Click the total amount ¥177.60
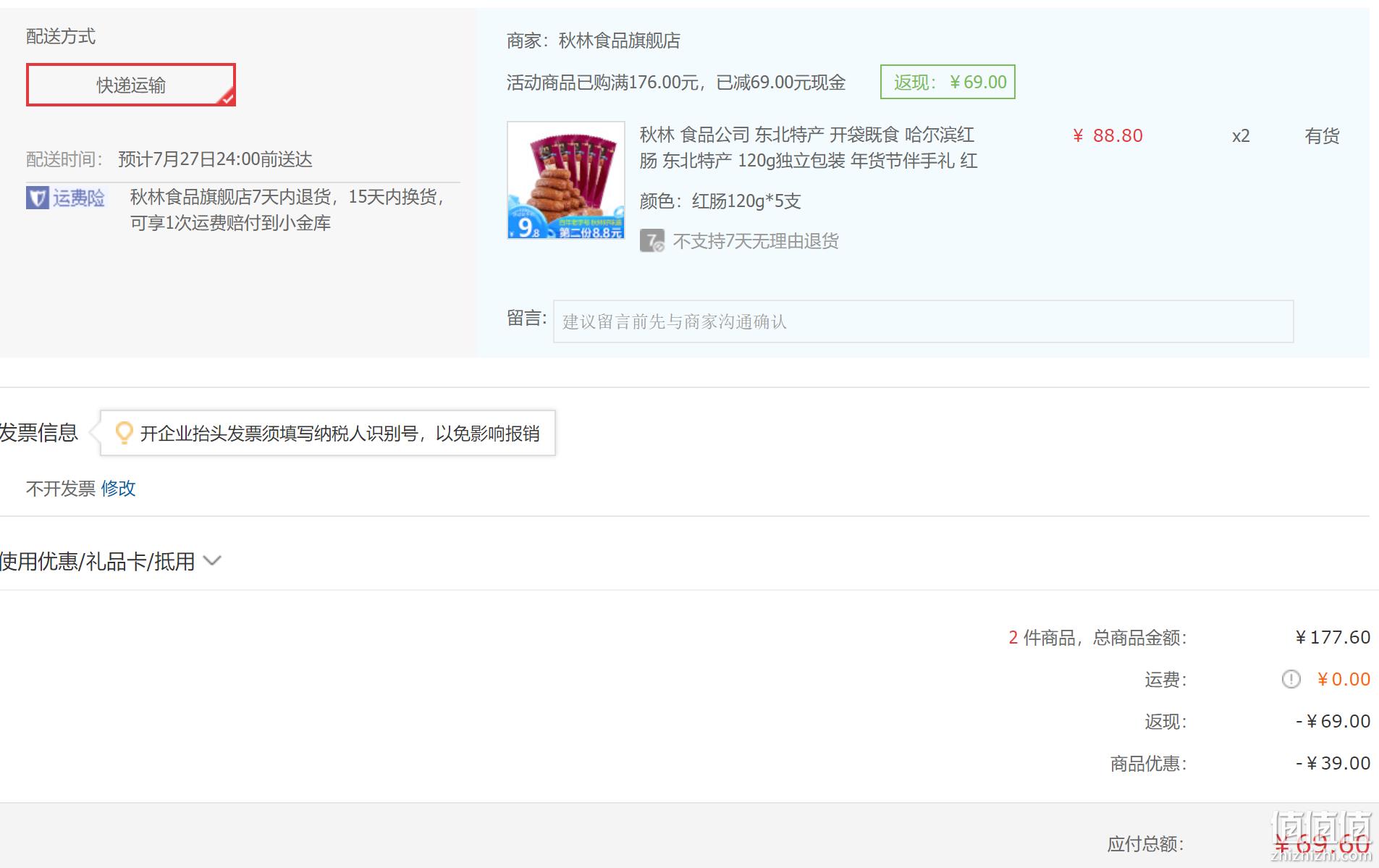 point(1333,637)
